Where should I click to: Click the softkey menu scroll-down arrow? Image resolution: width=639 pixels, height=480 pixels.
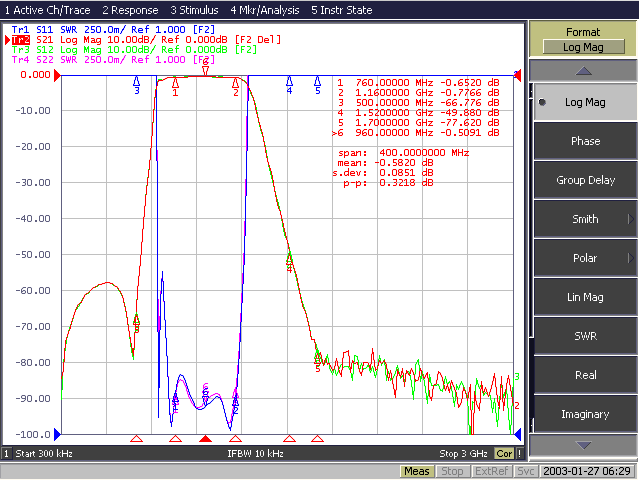click(x=583, y=445)
